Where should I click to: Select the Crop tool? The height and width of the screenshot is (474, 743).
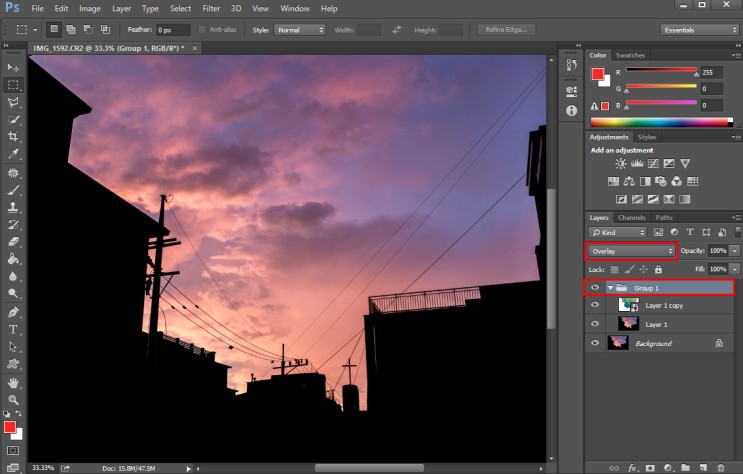[14, 136]
